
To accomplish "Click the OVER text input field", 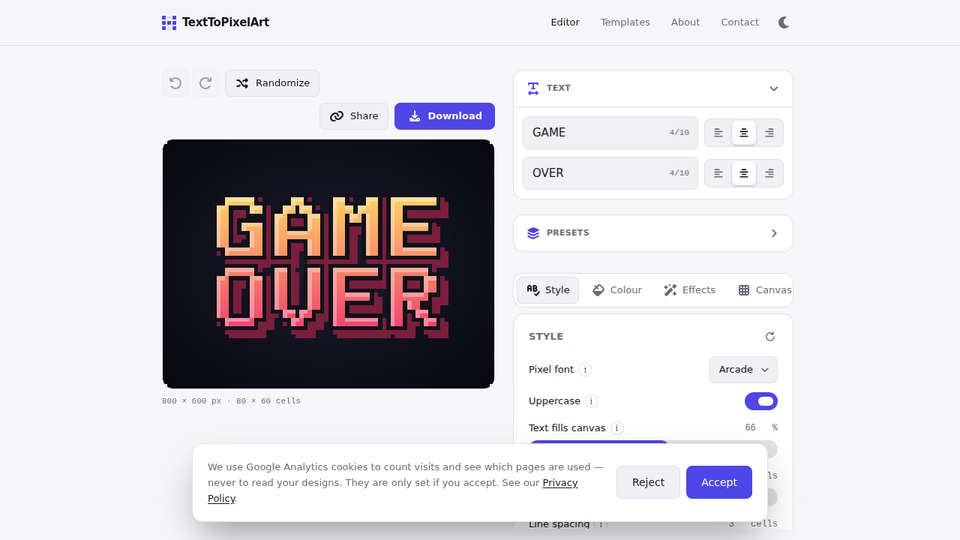I will pyautogui.click(x=610, y=173).
